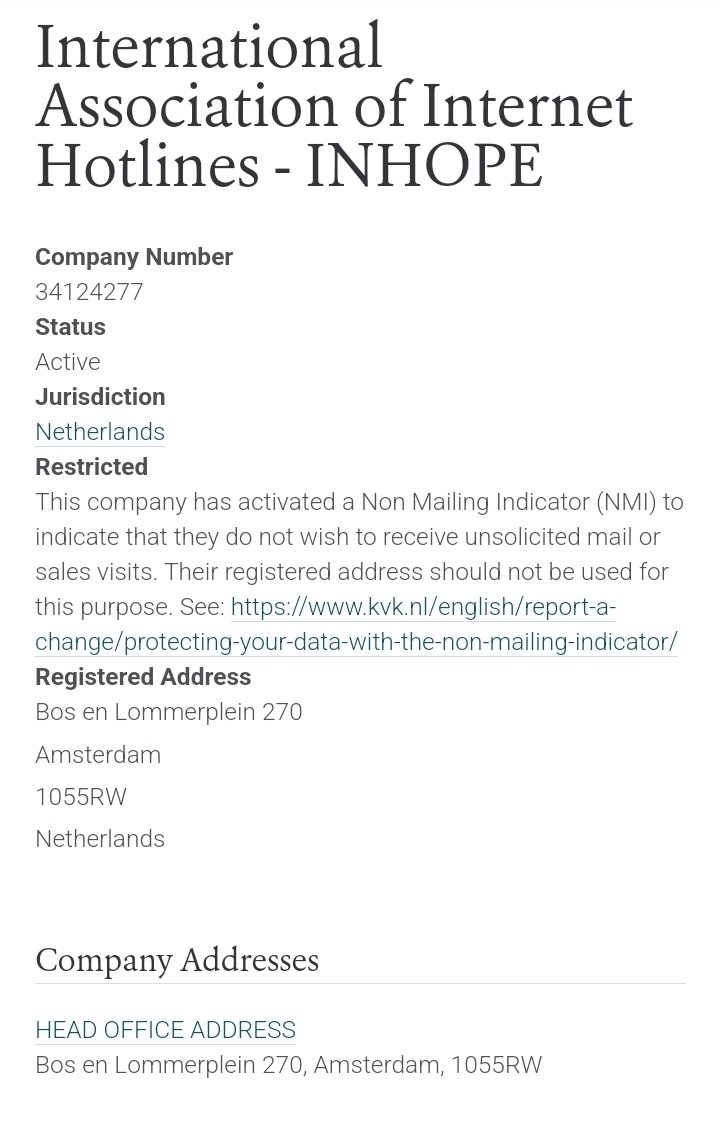Click the standalone 1055RW postal code line

(81, 797)
